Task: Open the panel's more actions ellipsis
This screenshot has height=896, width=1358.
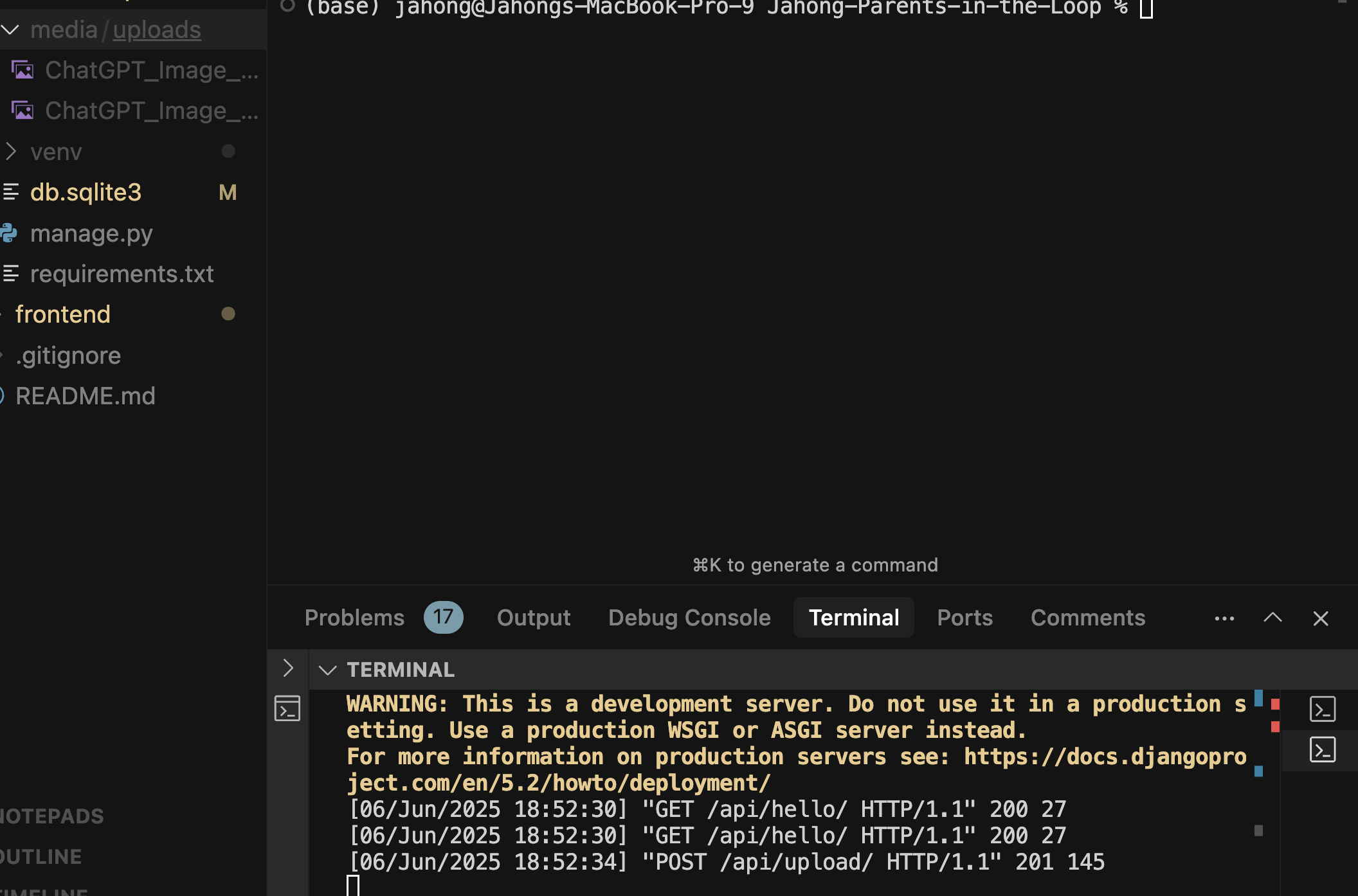Action: [x=1224, y=618]
